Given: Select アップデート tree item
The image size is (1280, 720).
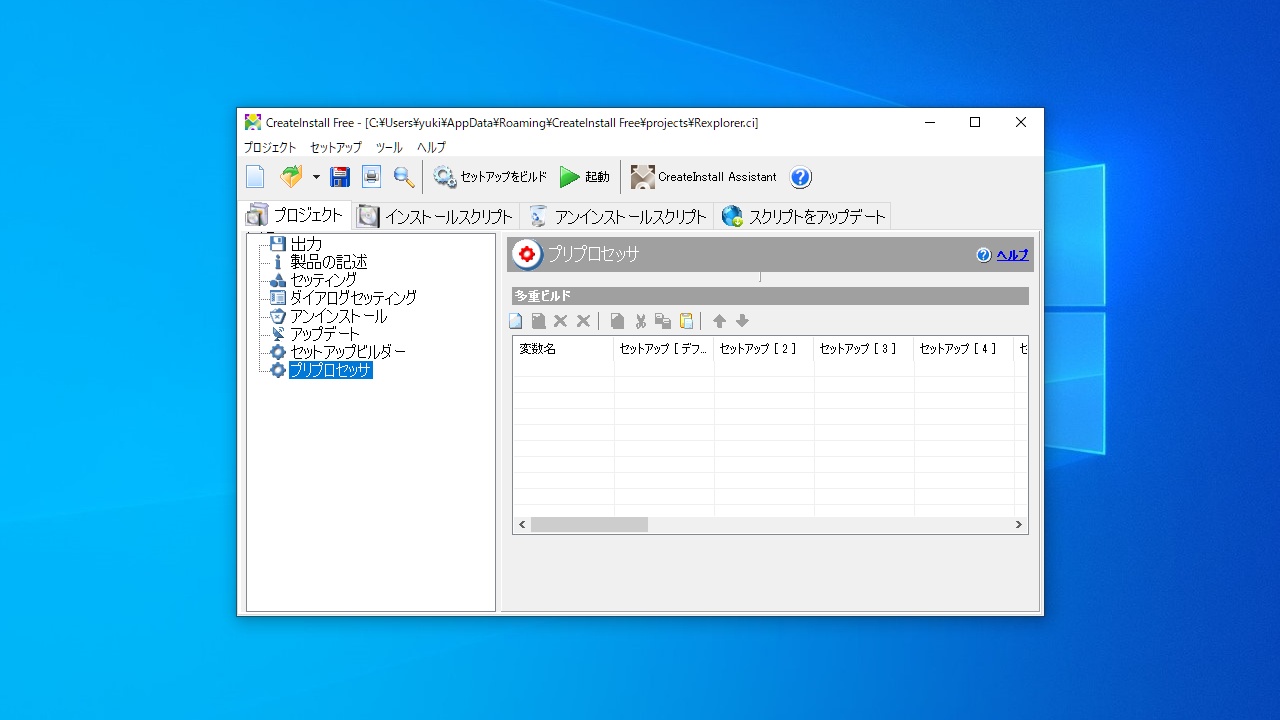Looking at the screenshot, I should [325, 334].
